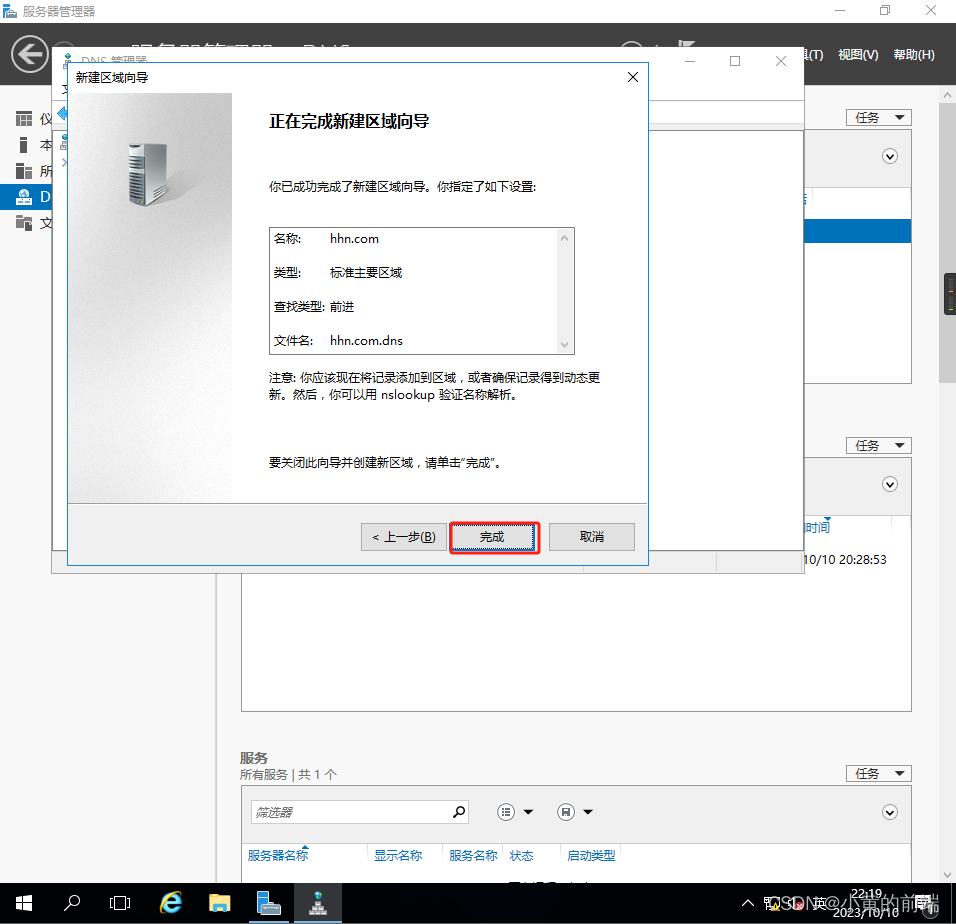The height and width of the screenshot is (924, 956).
Task: Select the dashboard icon in sidebar
Action: click(24, 119)
